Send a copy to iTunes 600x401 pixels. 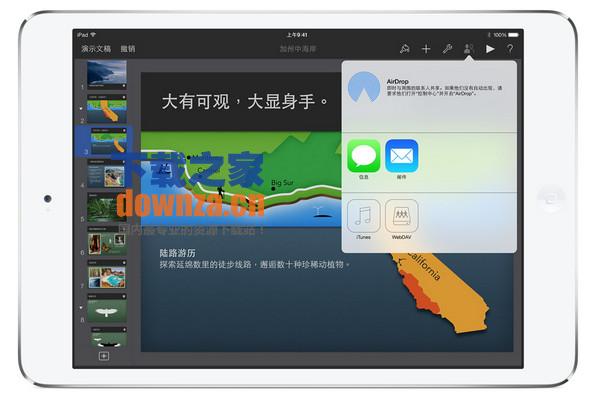pos(364,216)
